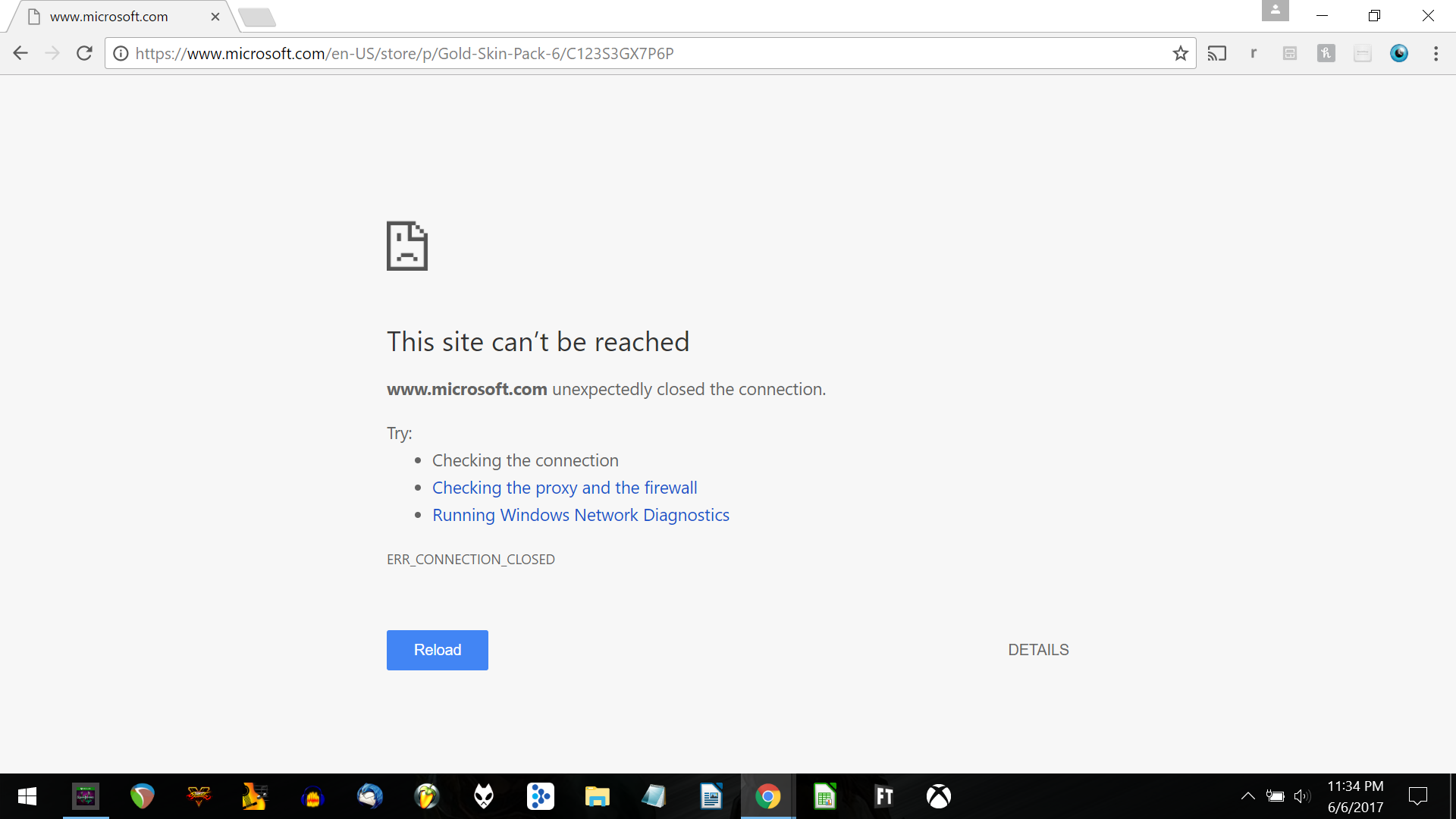This screenshot has height=819, width=1456.
Task: Open LibreOffice Writer from the taskbar
Action: pyautogui.click(x=711, y=796)
